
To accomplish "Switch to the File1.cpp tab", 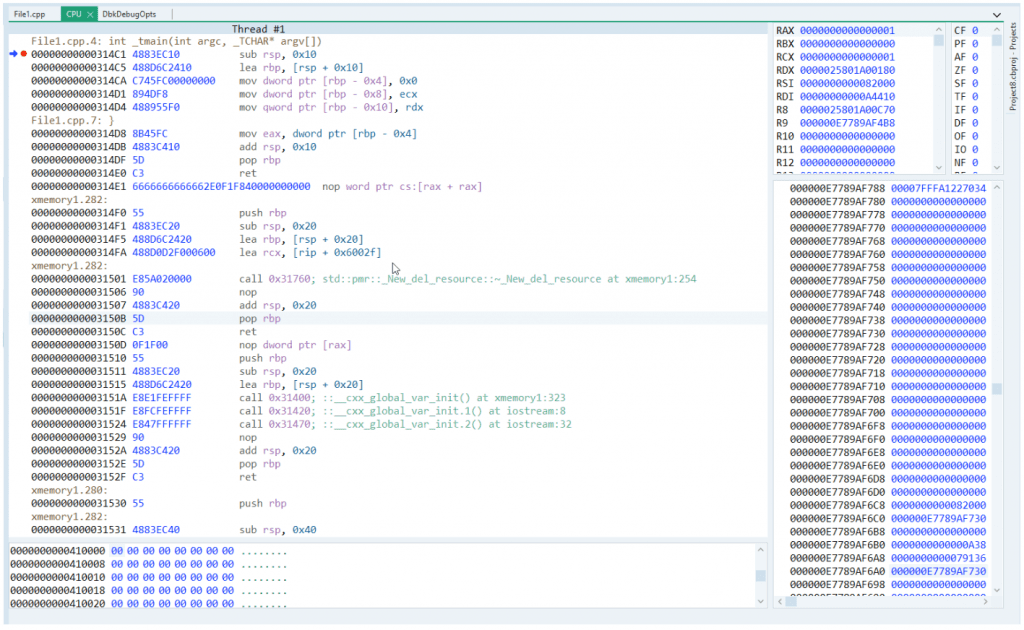I will pos(29,14).
